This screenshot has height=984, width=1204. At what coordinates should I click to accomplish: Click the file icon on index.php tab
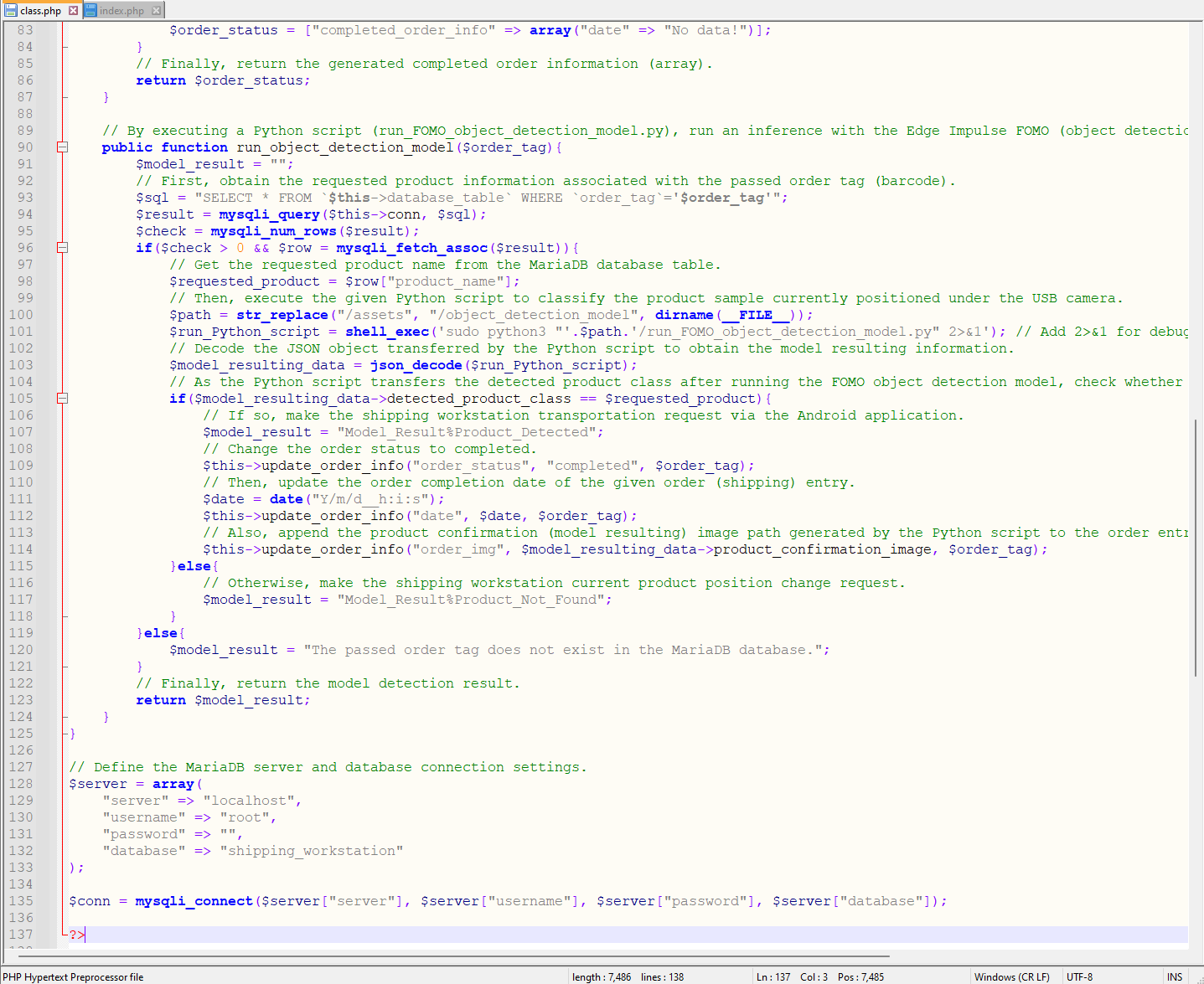click(x=90, y=10)
